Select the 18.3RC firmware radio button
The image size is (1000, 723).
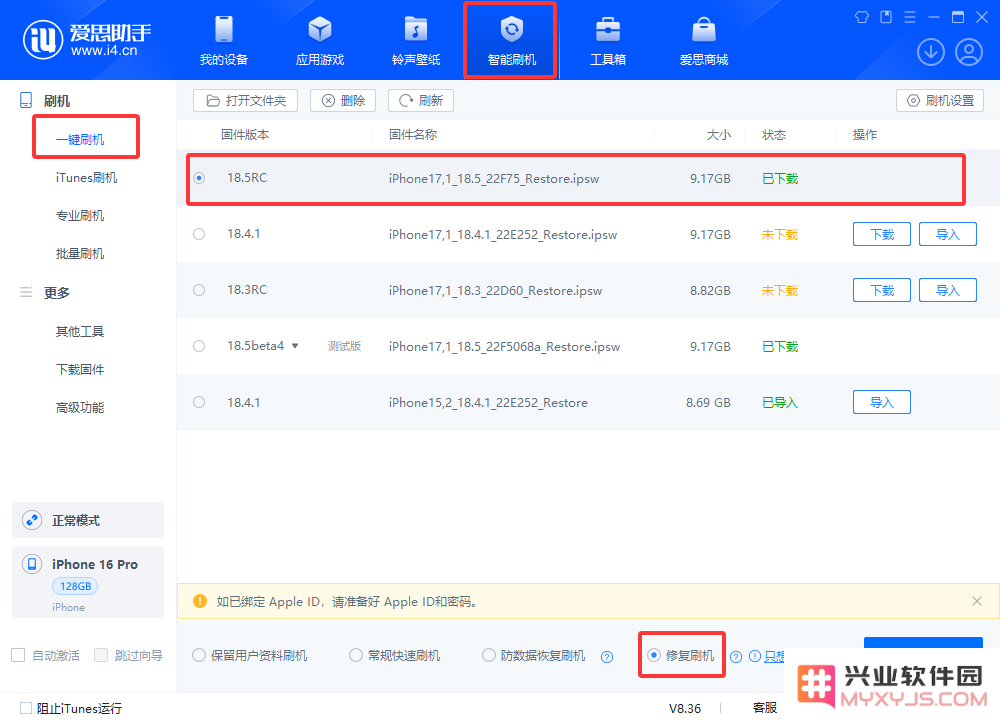coord(199,290)
